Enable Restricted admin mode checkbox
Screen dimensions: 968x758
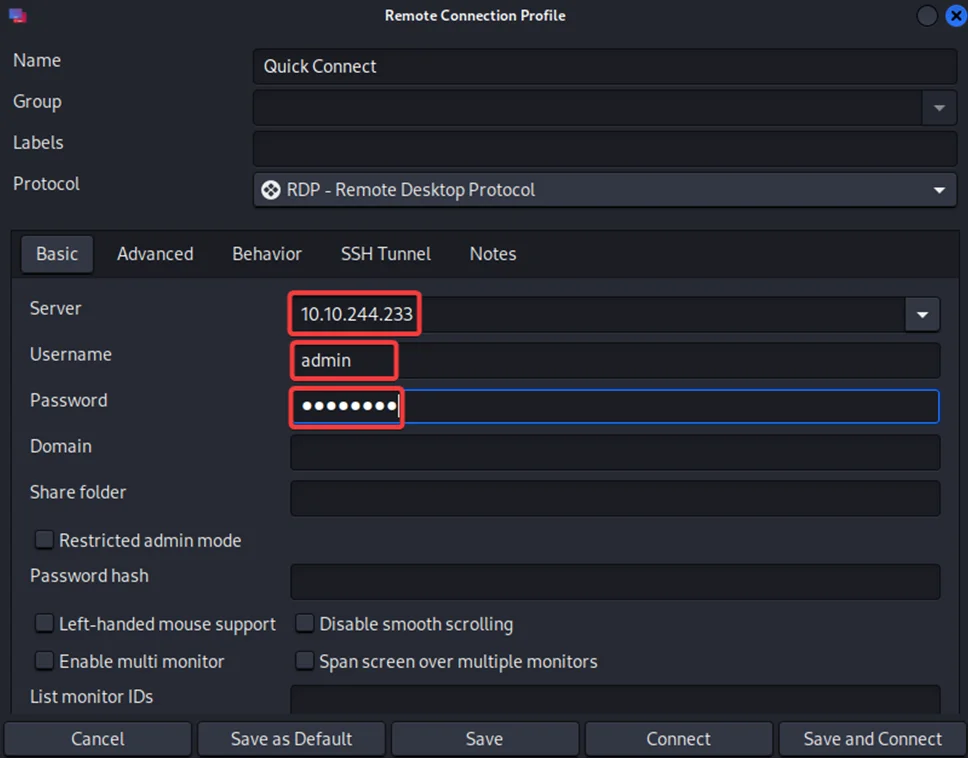coord(45,540)
